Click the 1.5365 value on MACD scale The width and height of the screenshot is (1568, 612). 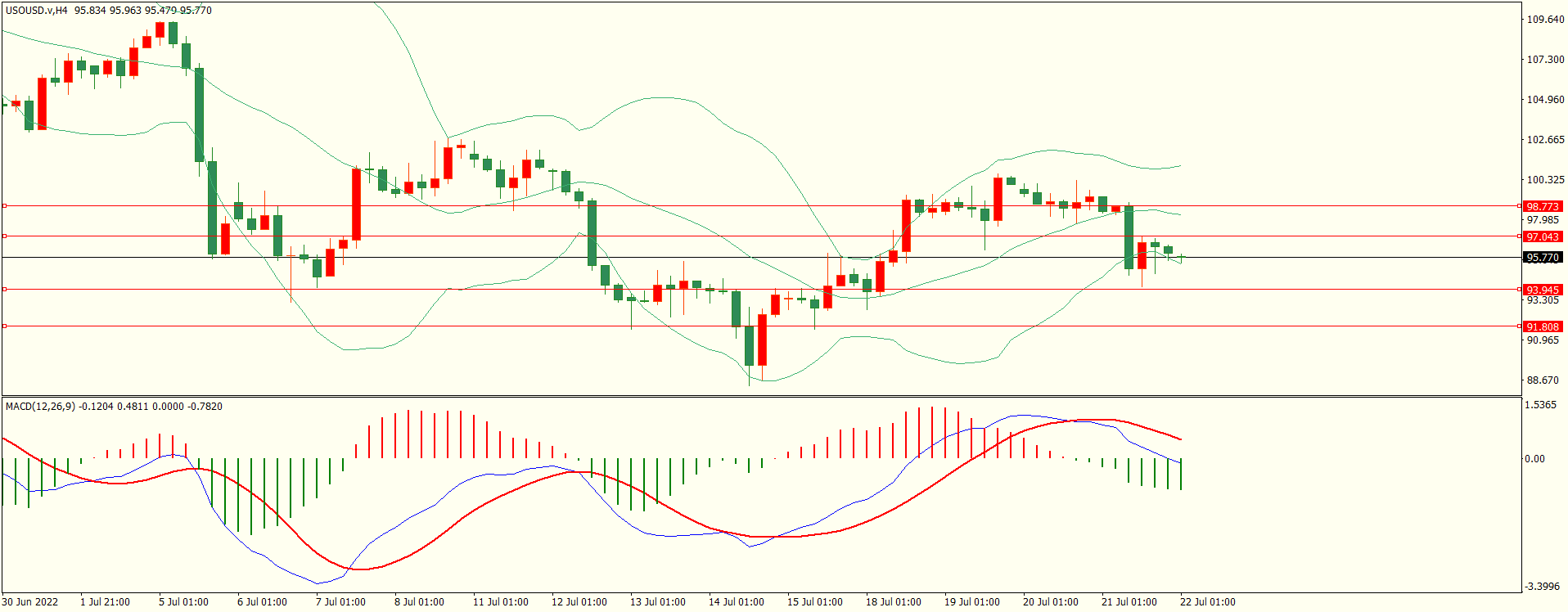1542,405
